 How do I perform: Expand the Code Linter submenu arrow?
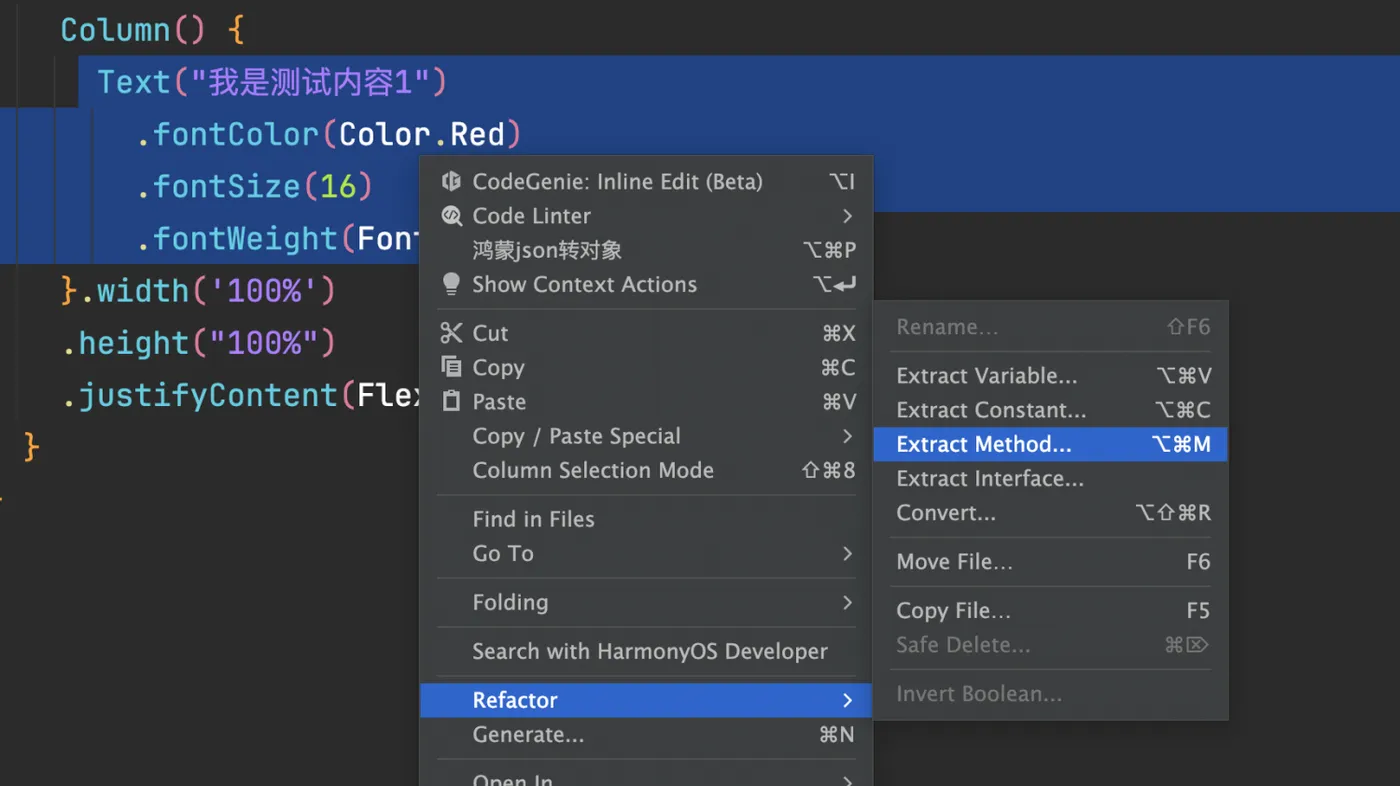(x=847, y=216)
